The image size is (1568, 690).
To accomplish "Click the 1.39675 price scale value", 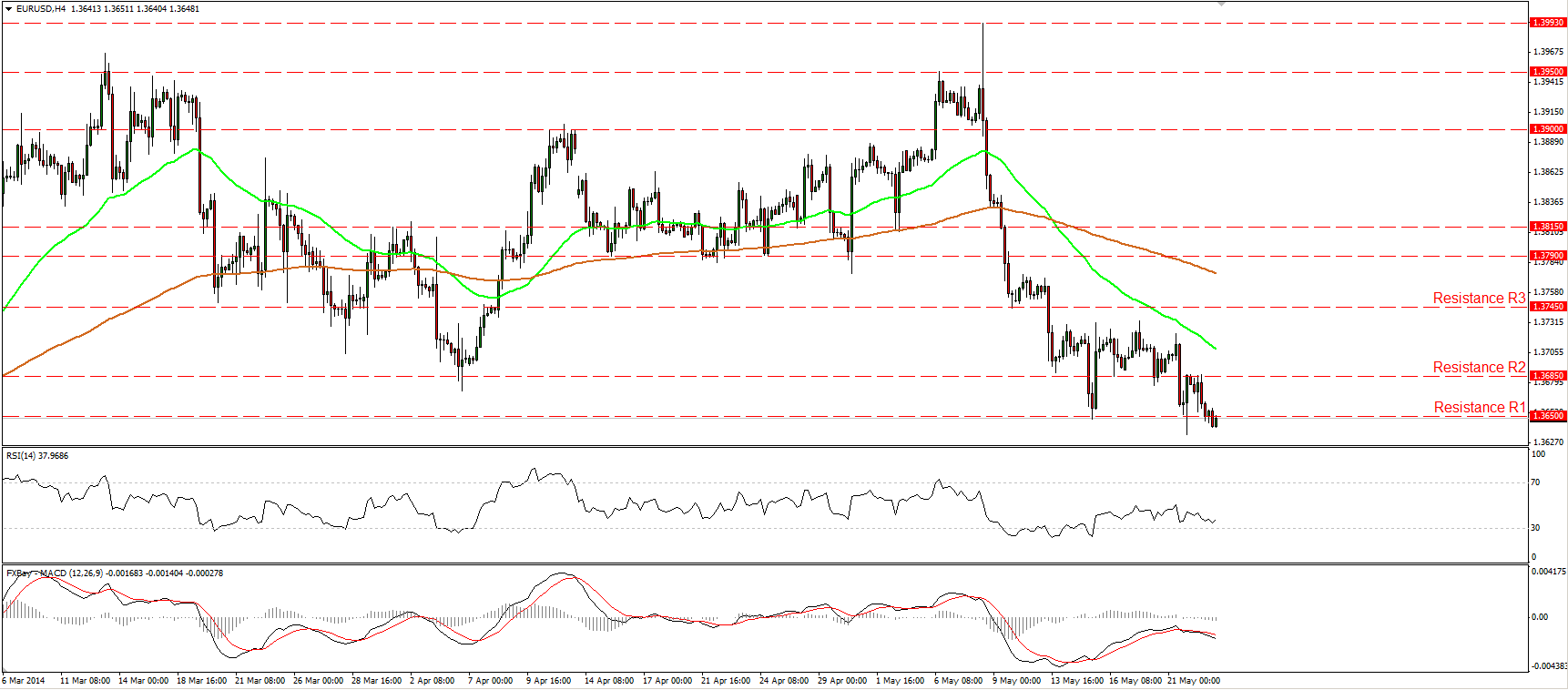I will (x=1548, y=52).
